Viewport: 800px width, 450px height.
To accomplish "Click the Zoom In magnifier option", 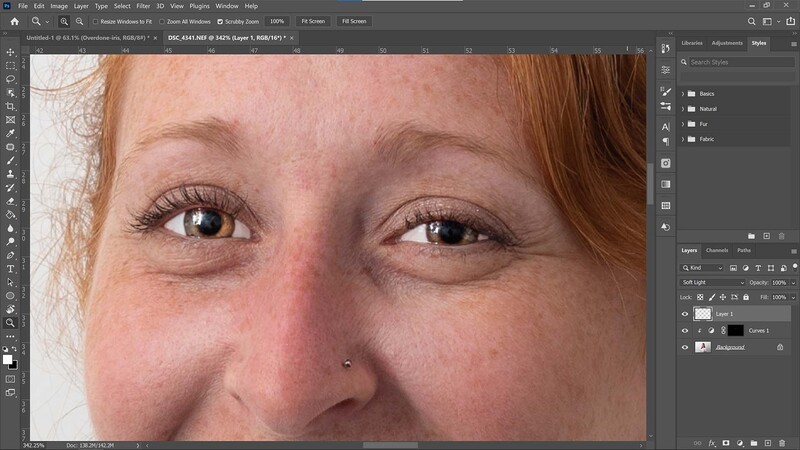I will [x=64, y=21].
